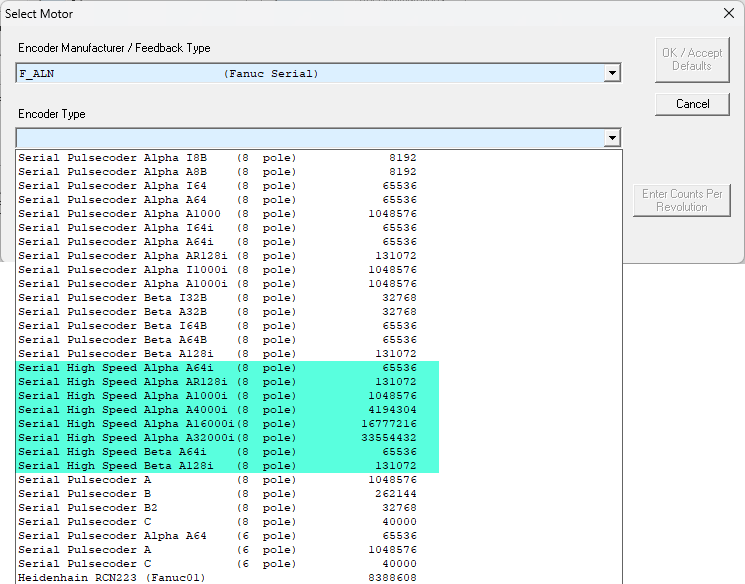The height and width of the screenshot is (584, 745).
Task: Select Serial Pulsecoder B 262144 entry
Action: click(319, 494)
